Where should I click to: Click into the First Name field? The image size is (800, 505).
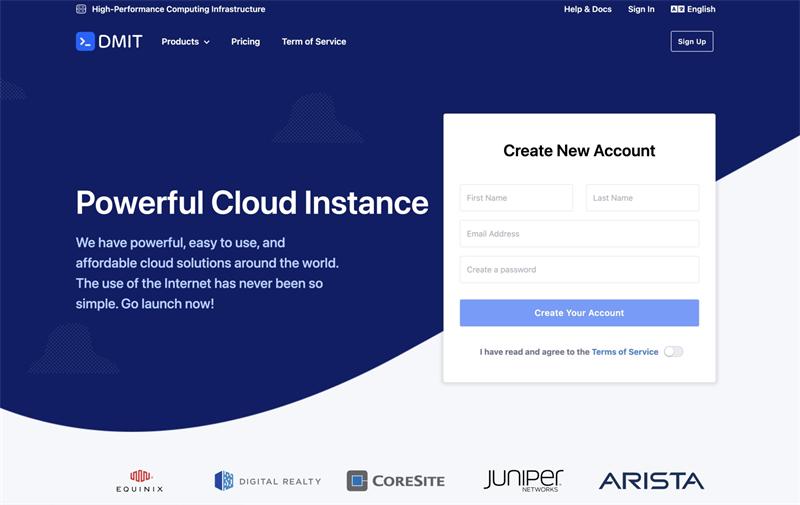click(516, 198)
